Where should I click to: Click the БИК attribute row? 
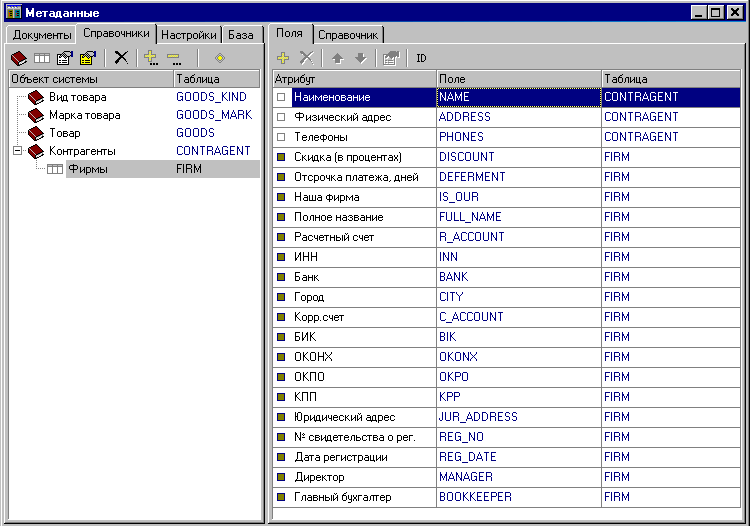[355, 337]
